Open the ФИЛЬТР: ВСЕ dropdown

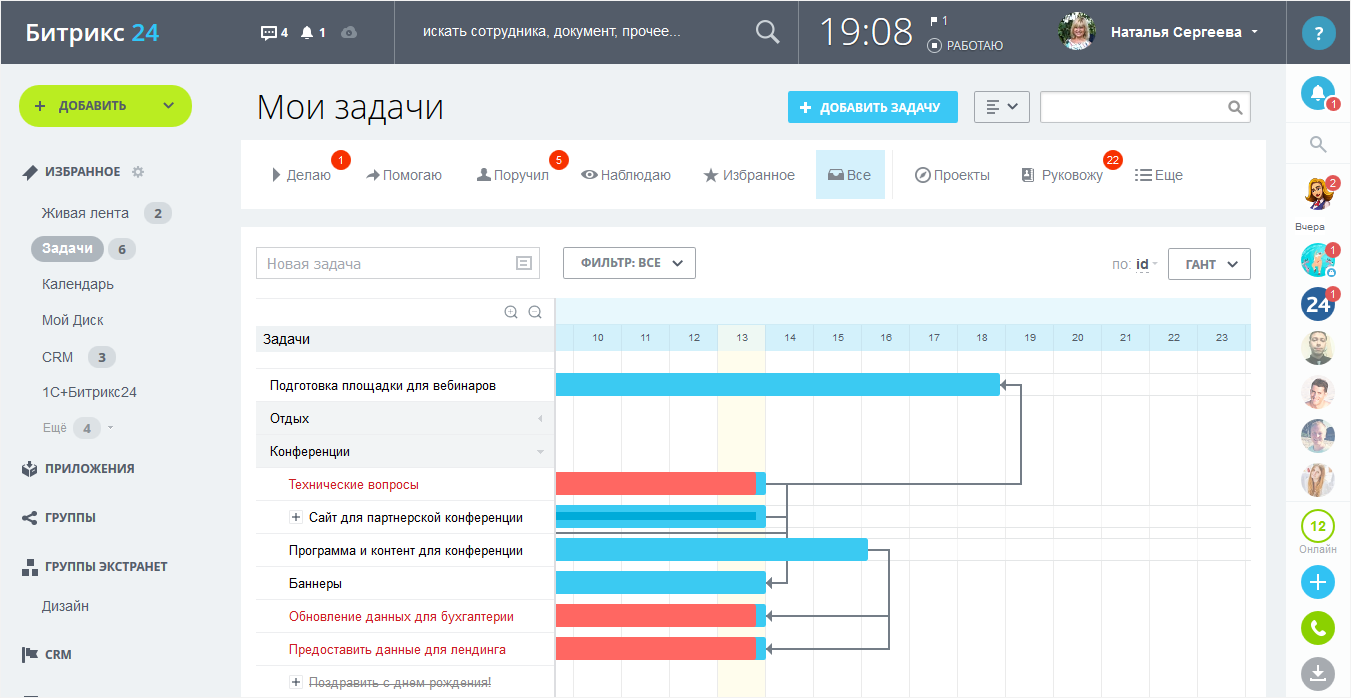click(x=629, y=263)
